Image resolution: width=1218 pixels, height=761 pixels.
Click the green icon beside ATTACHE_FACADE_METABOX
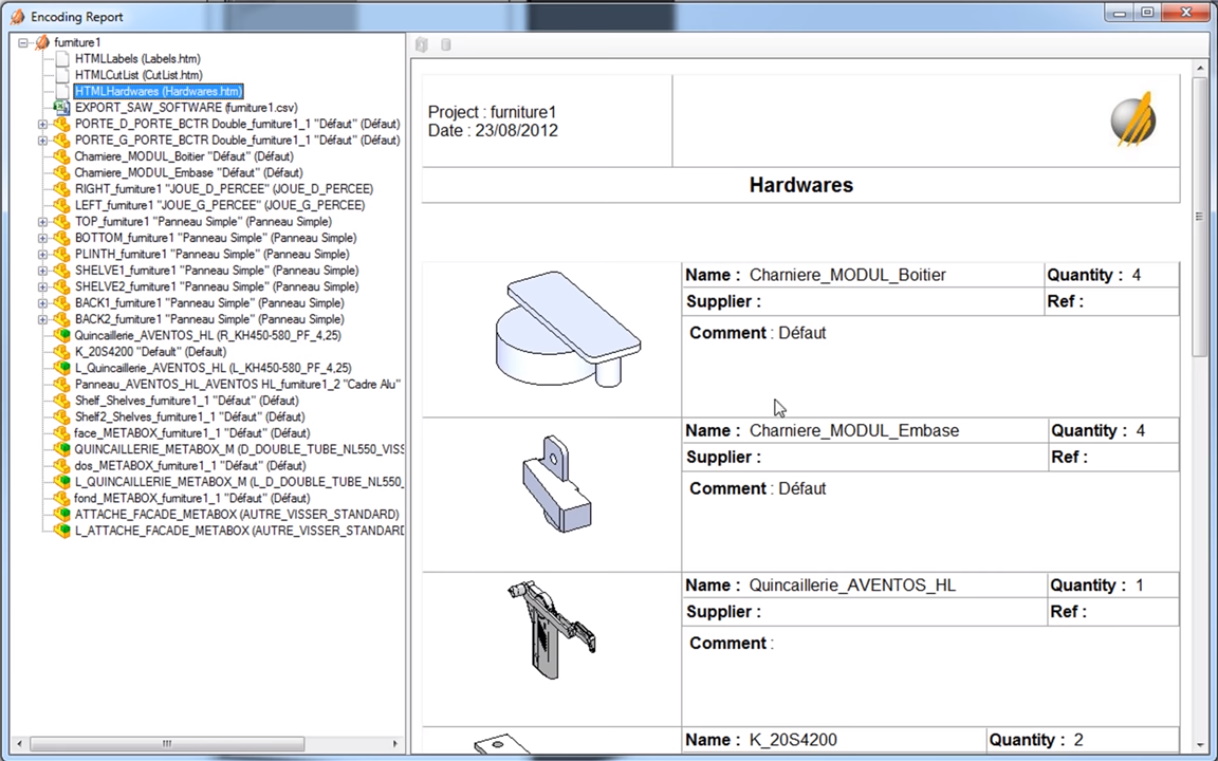(62, 514)
